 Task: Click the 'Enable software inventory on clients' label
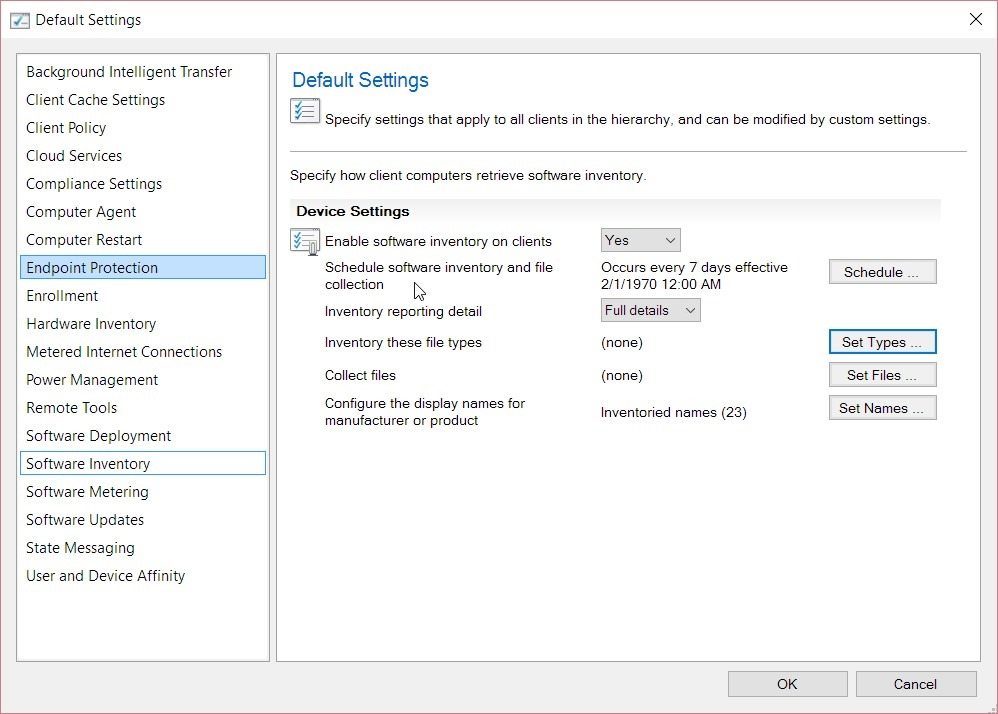tap(438, 241)
